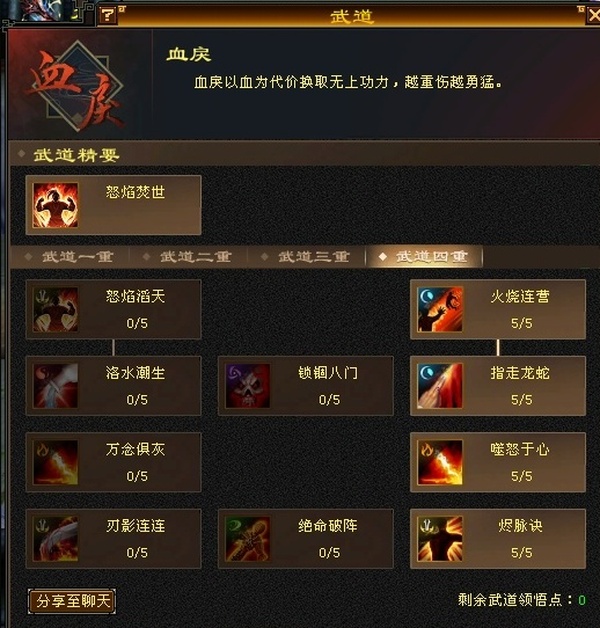
Task: Switch to the 武道一重 tab
Action: (x=70, y=256)
